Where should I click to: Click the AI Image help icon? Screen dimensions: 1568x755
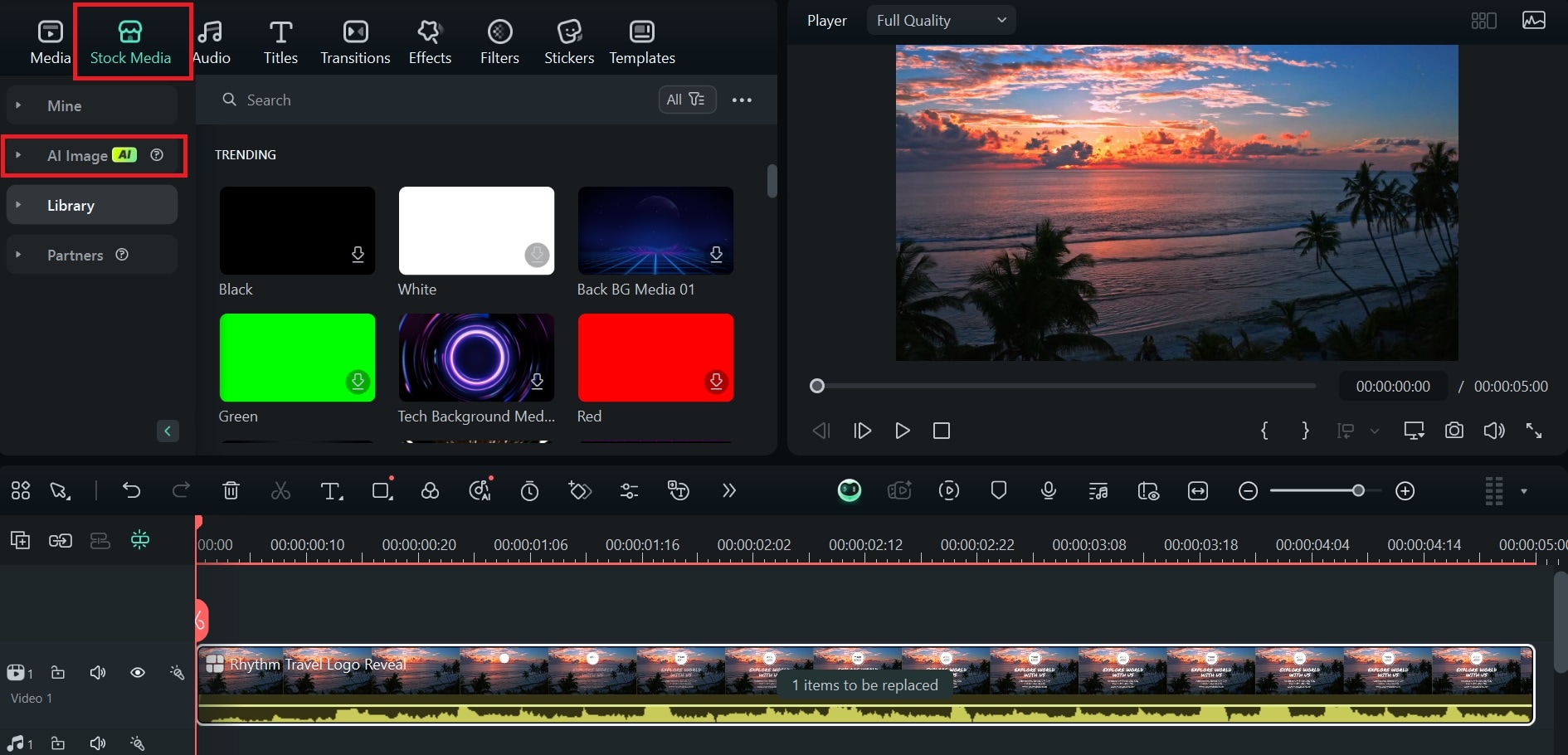coord(157,155)
